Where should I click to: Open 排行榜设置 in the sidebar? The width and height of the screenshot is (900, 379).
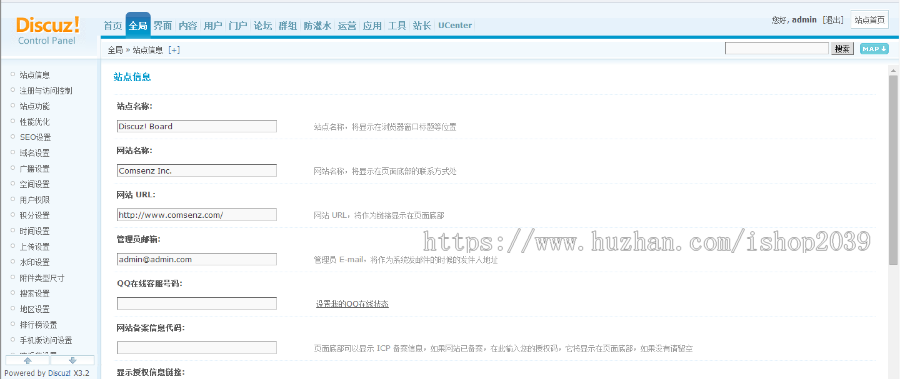(x=38, y=325)
